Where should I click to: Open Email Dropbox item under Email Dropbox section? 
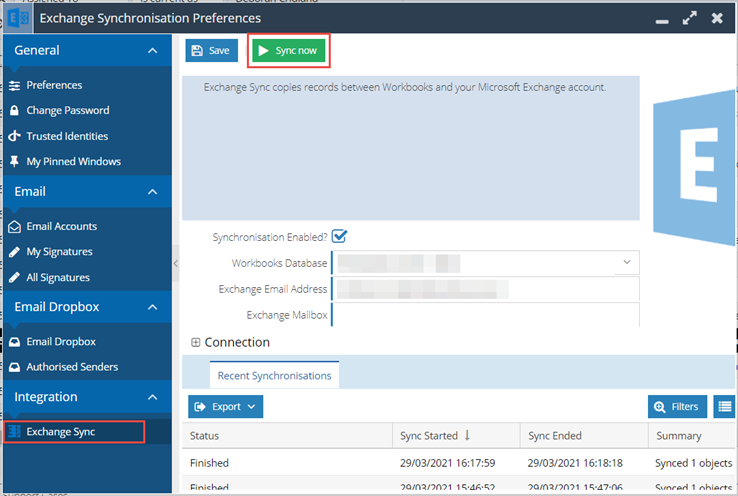click(x=61, y=342)
